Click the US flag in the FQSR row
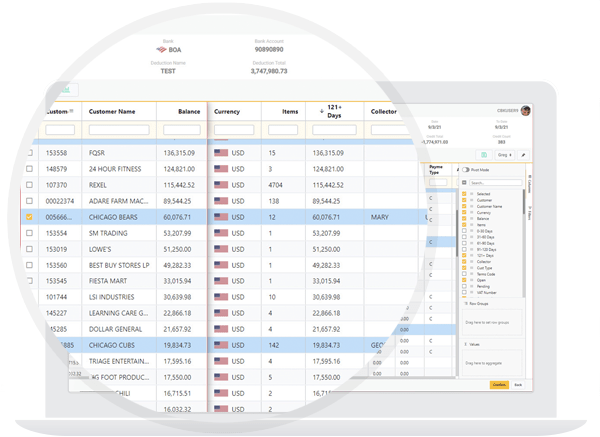This screenshot has width=600, height=437. (221, 153)
